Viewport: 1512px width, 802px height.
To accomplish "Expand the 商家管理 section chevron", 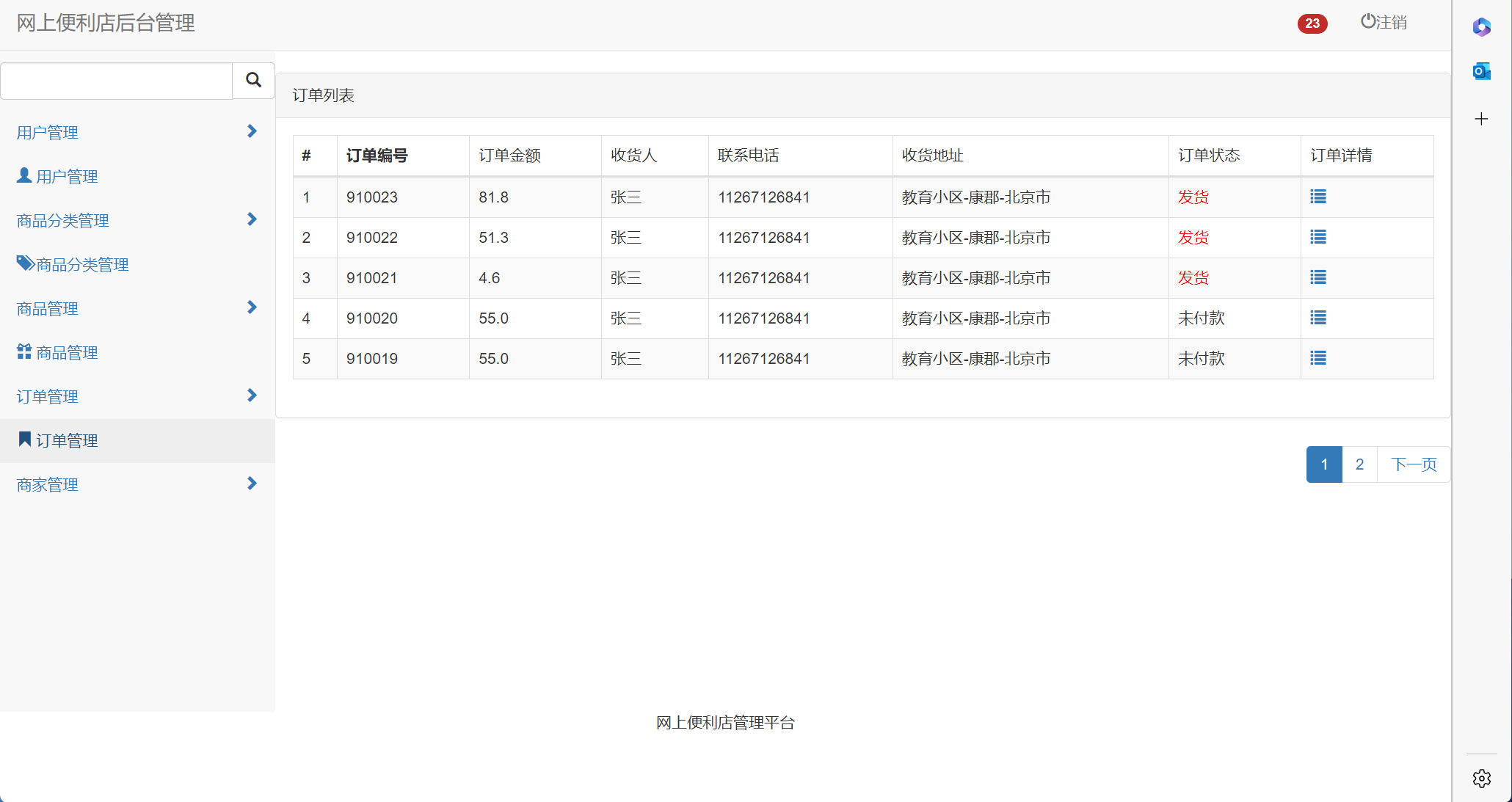I will tap(252, 484).
